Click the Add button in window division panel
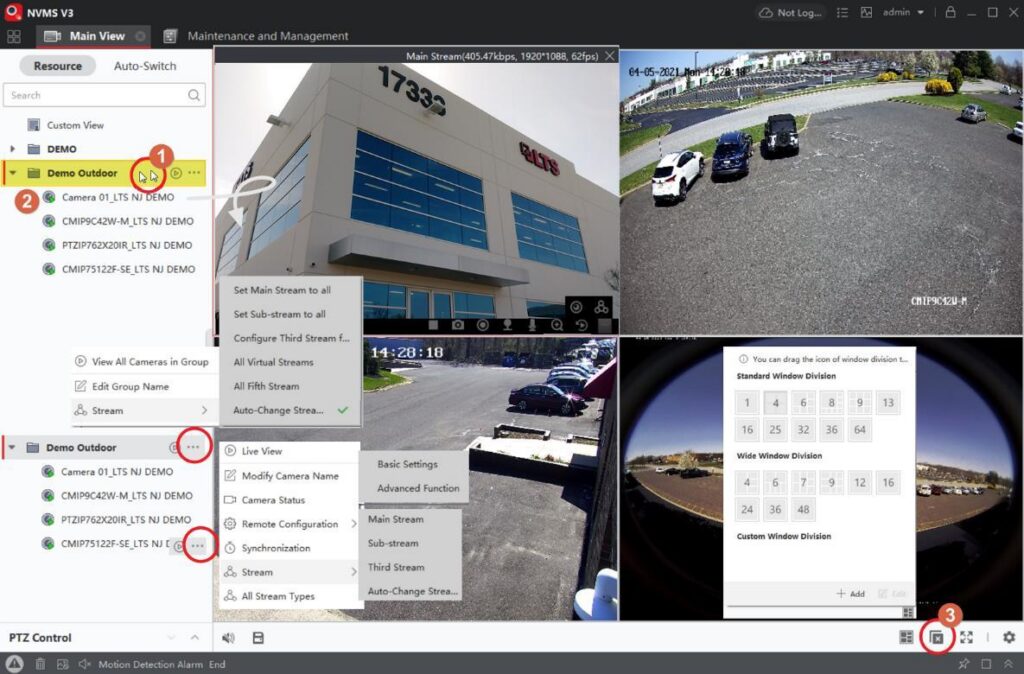The width and height of the screenshot is (1024, 674). point(851,594)
